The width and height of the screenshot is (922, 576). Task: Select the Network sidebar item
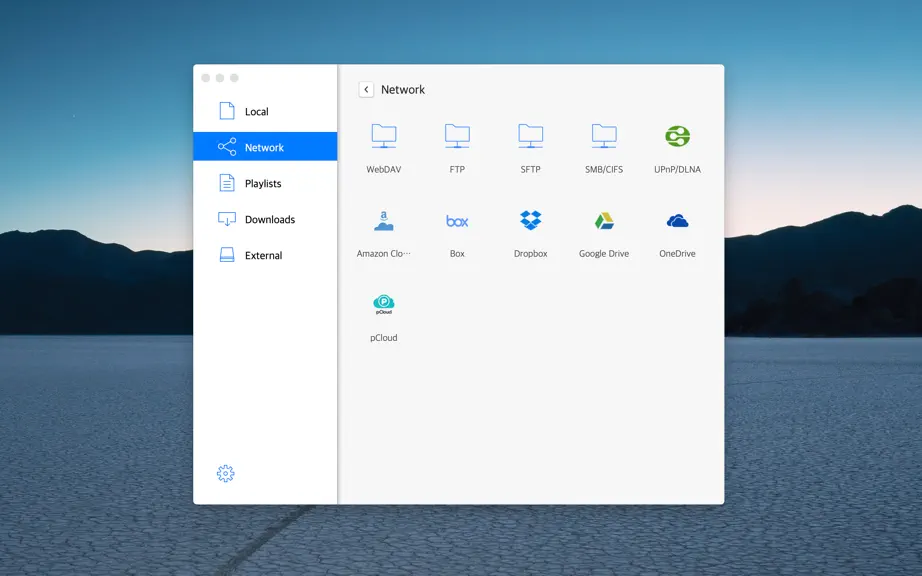tap(265, 146)
